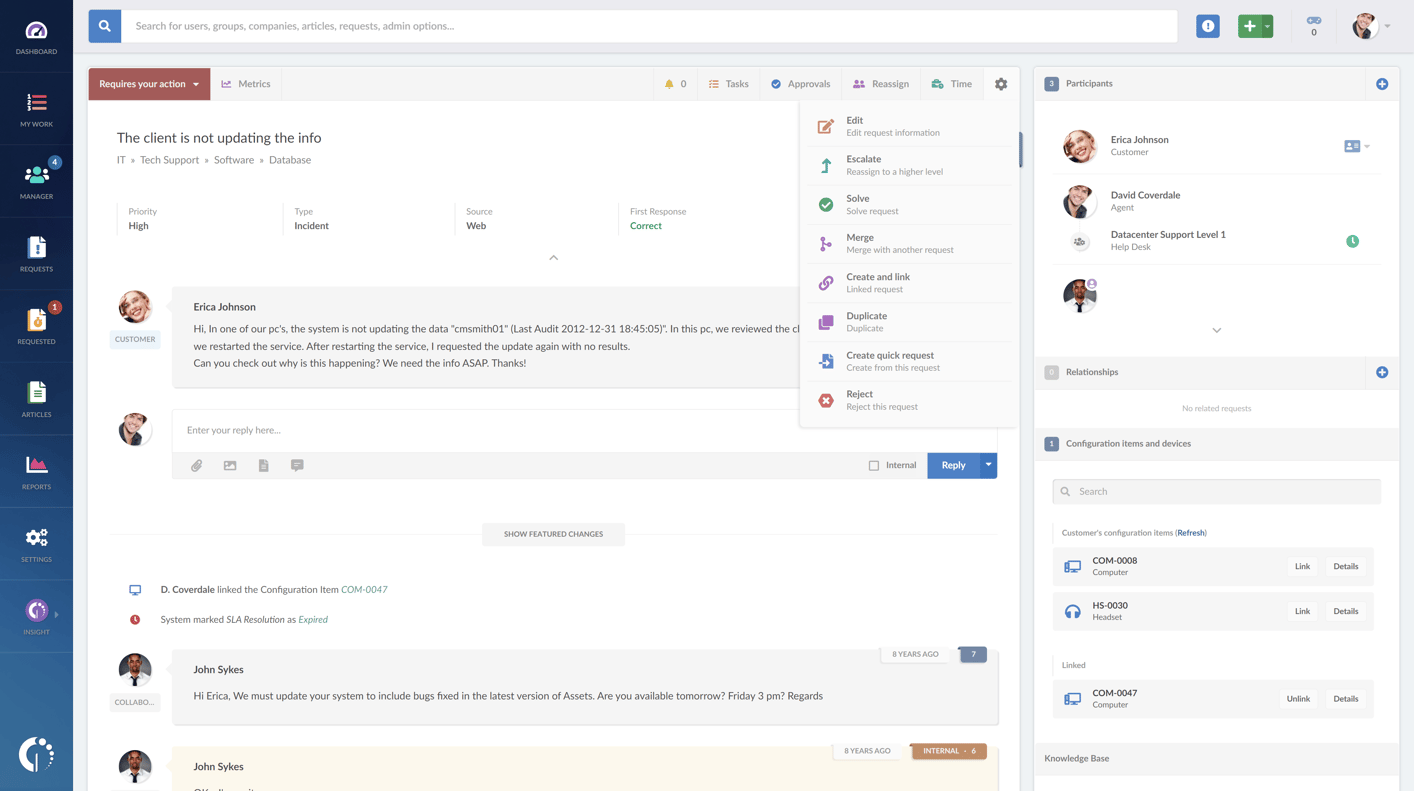The image size is (1414, 791).
Task: Open the Manager section in the sidebar
Action: (36, 180)
